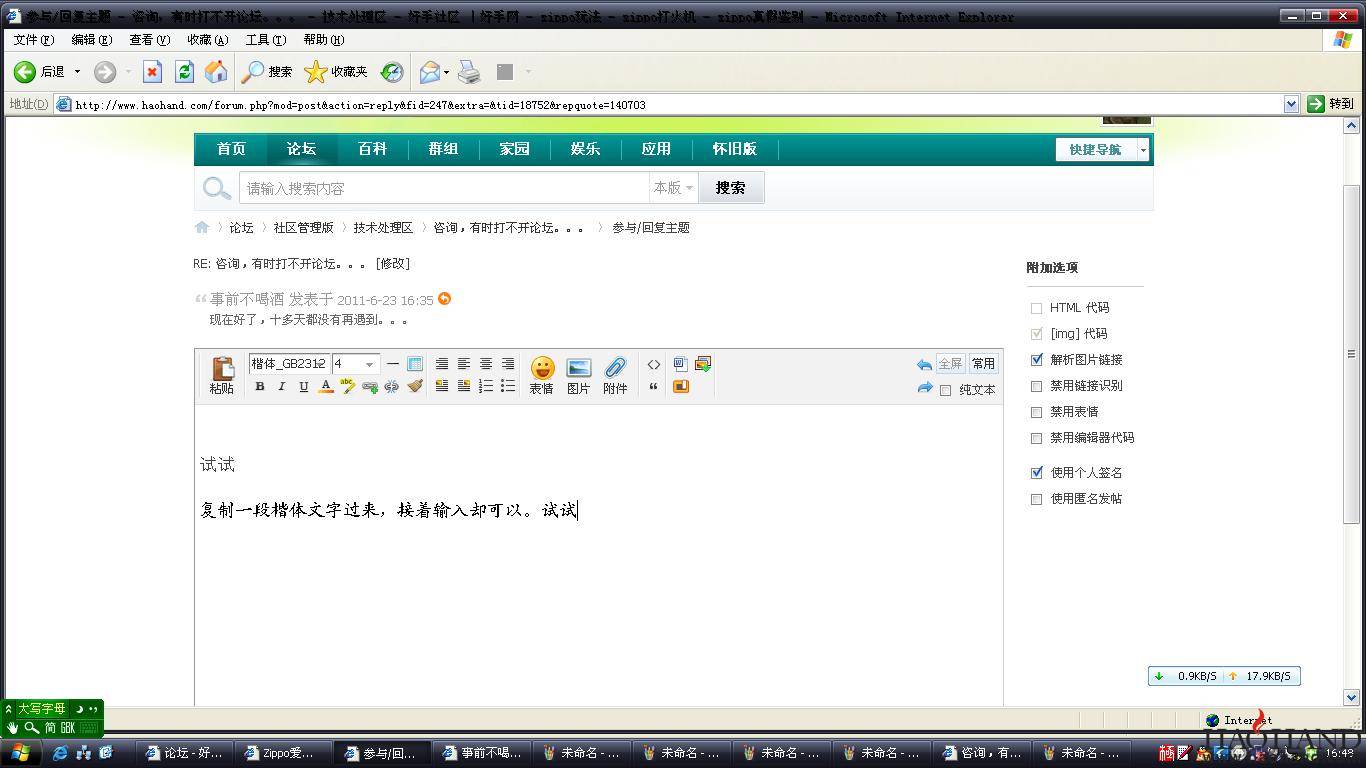Image resolution: width=1366 pixels, height=768 pixels.
Task: Click the justify alignment icon
Action: [x=442, y=364]
